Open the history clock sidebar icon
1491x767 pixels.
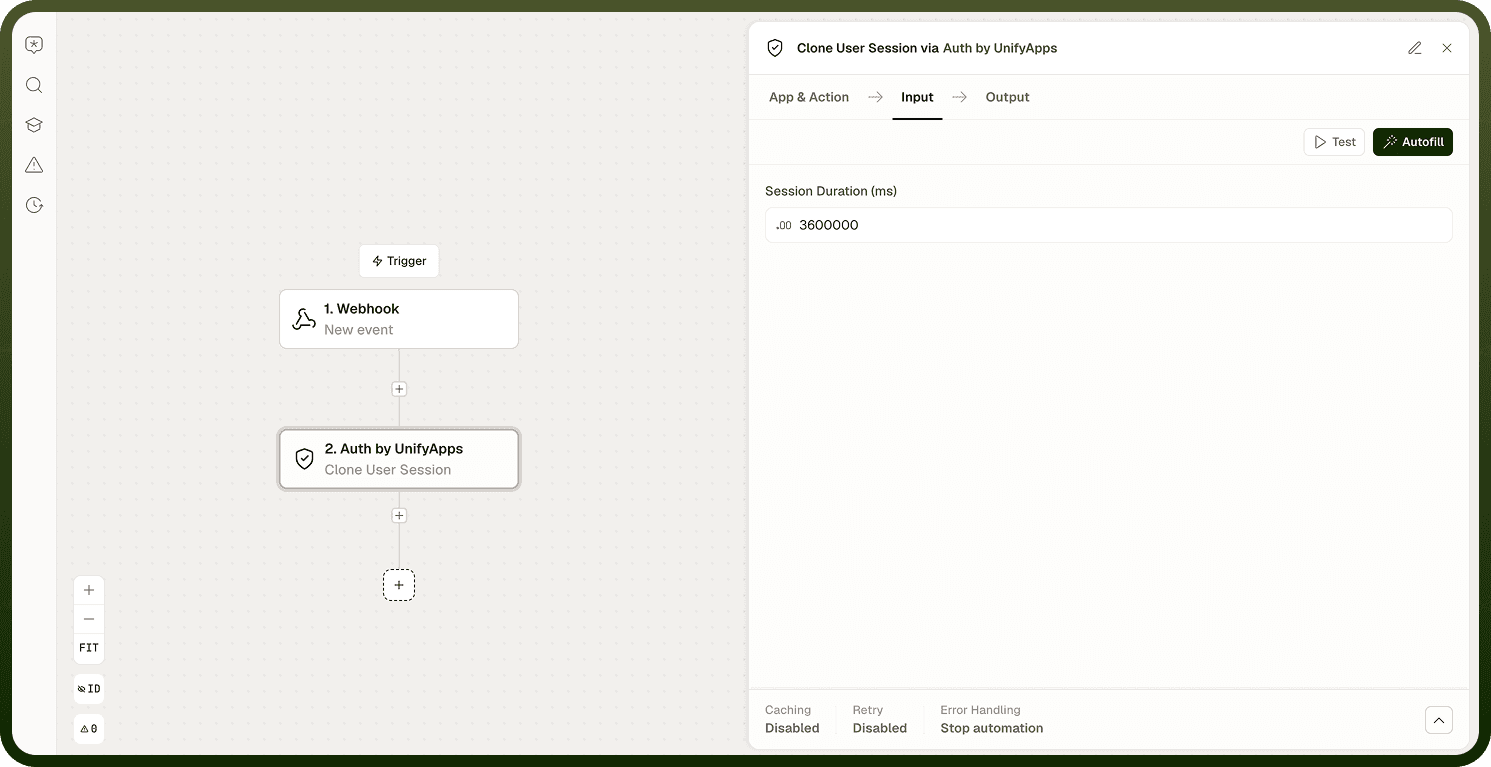34,205
